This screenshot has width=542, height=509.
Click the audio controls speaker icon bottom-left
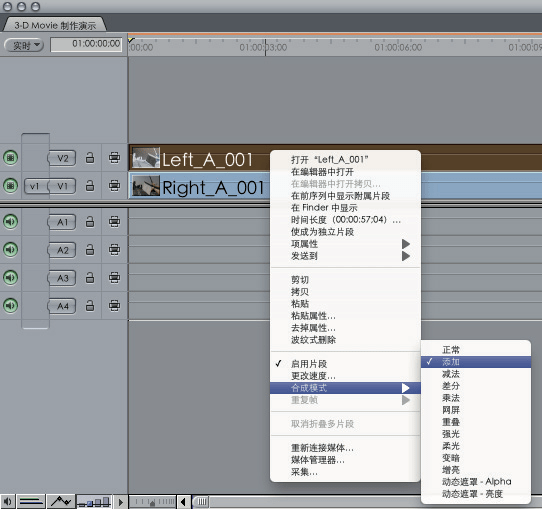click(7, 501)
